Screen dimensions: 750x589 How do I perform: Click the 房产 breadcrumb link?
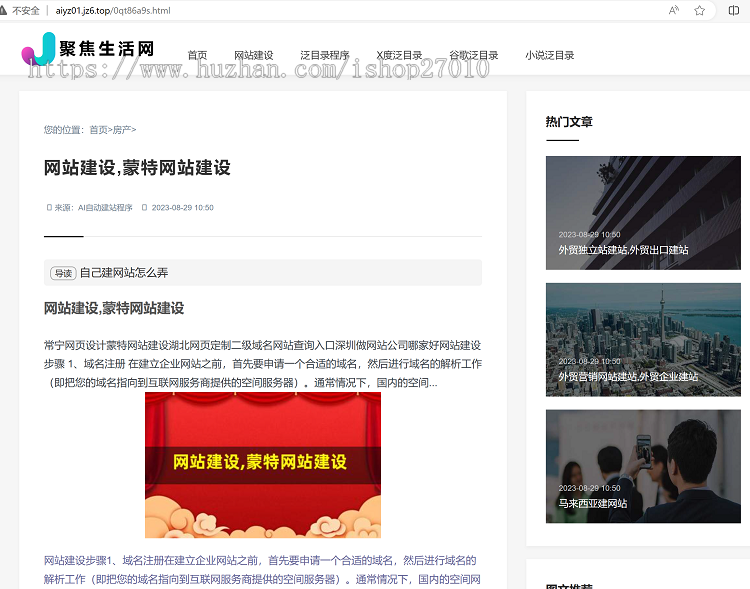pyautogui.click(x=121, y=130)
